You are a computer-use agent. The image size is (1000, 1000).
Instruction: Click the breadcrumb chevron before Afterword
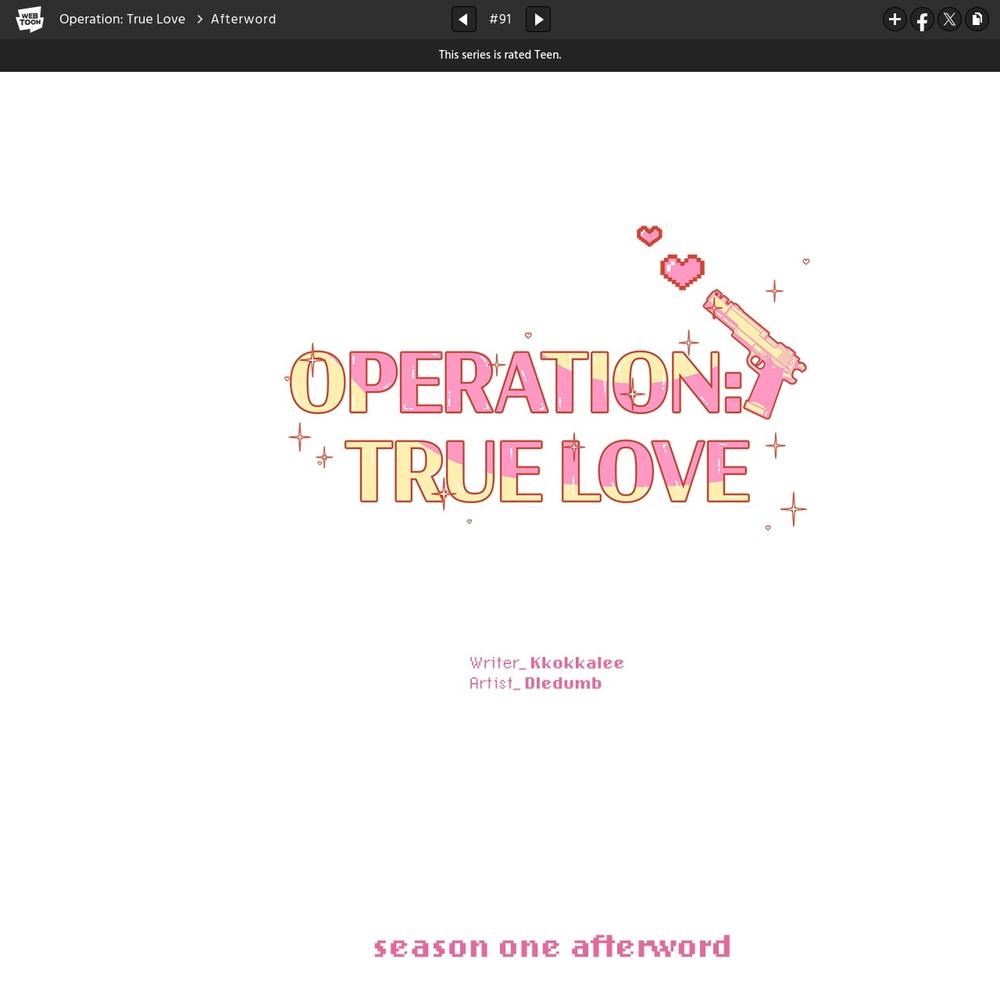click(x=199, y=19)
